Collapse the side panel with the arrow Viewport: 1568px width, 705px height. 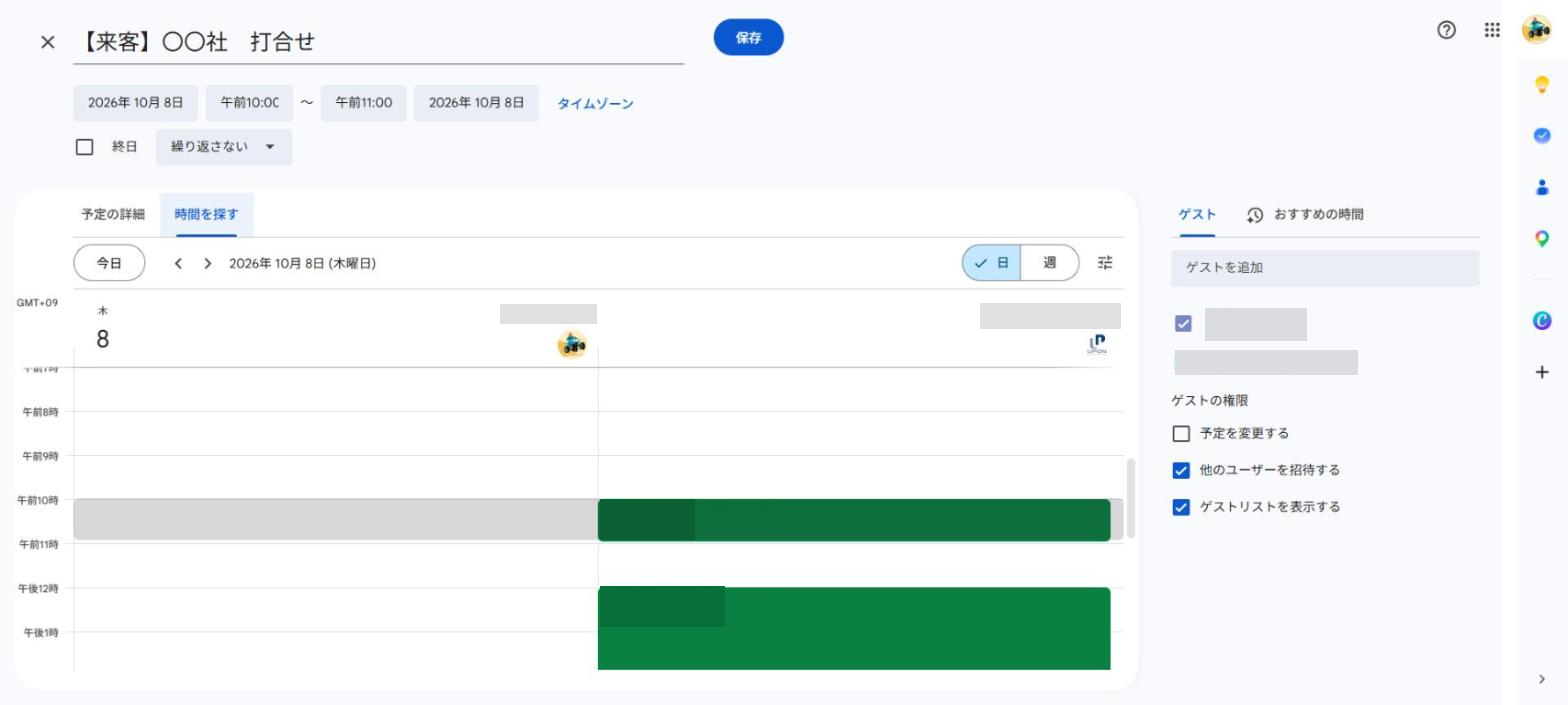pos(1541,679)
